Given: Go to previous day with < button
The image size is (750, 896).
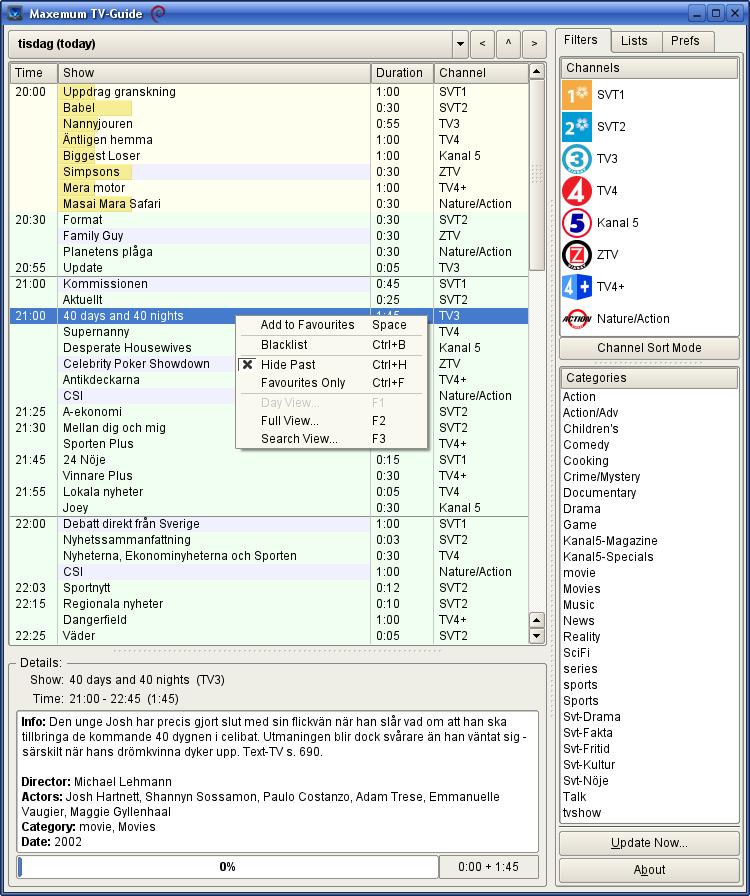Looking at the screenshot, I should click(x=483, y=44).
